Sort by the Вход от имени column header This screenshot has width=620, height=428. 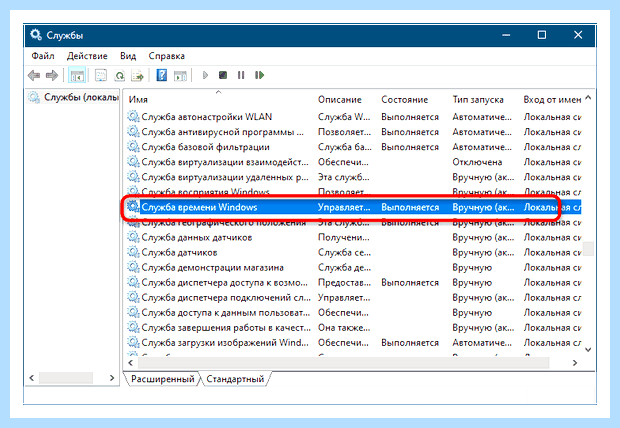pyautogui.click(x=552, y=99)
